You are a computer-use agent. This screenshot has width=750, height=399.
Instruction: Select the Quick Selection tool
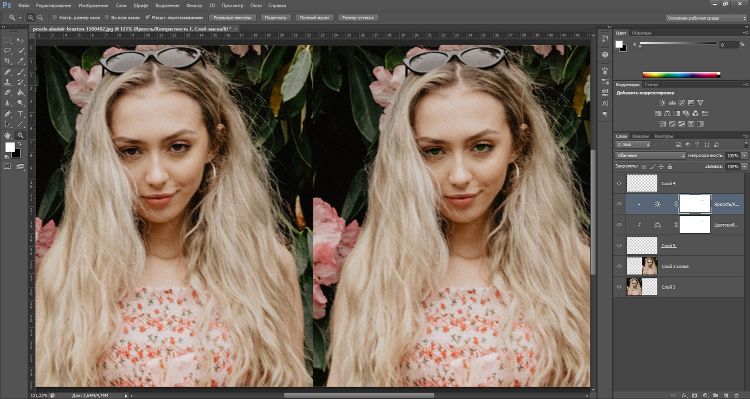pyautogui.click(x=20, y=51)
